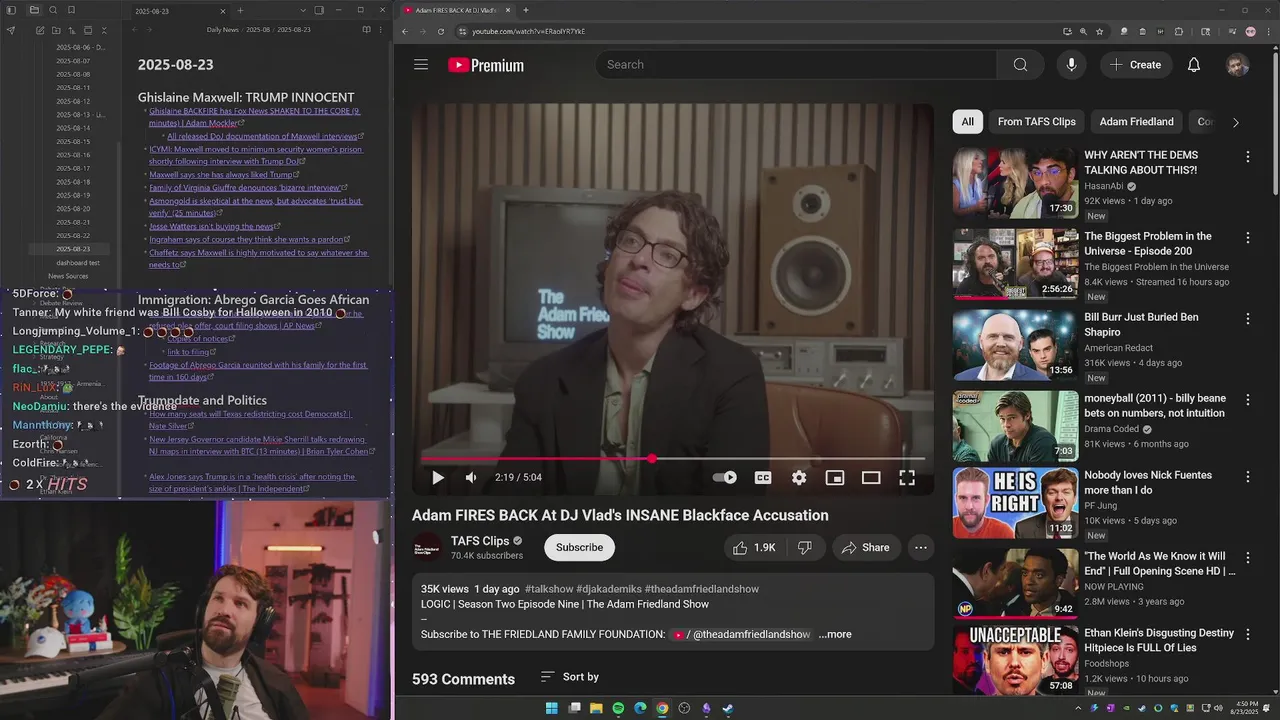
Task: Open the YouTube account avatar menu
Action: click(1237, 65)
